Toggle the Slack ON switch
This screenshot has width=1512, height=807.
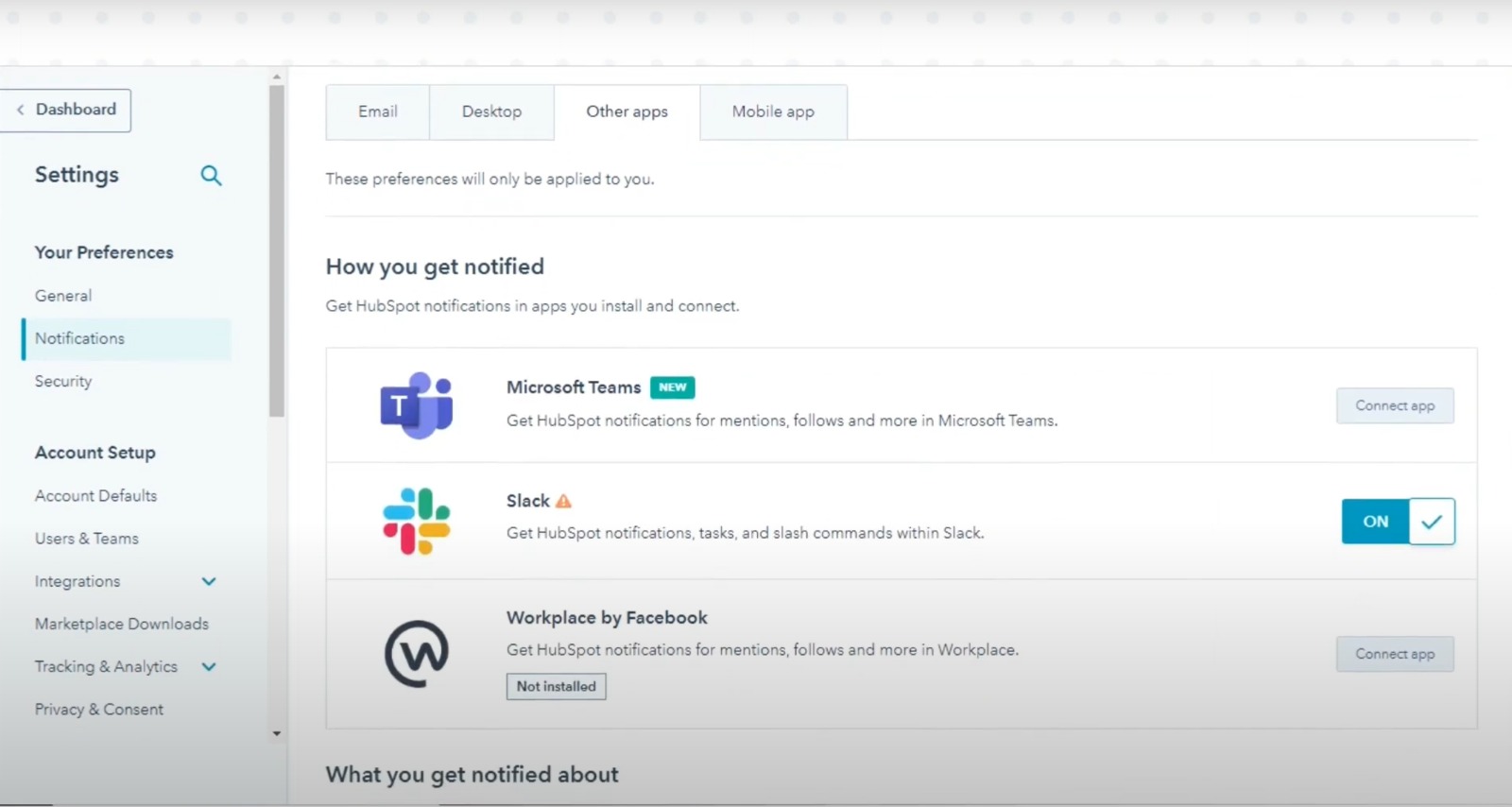pos(1398,522)
